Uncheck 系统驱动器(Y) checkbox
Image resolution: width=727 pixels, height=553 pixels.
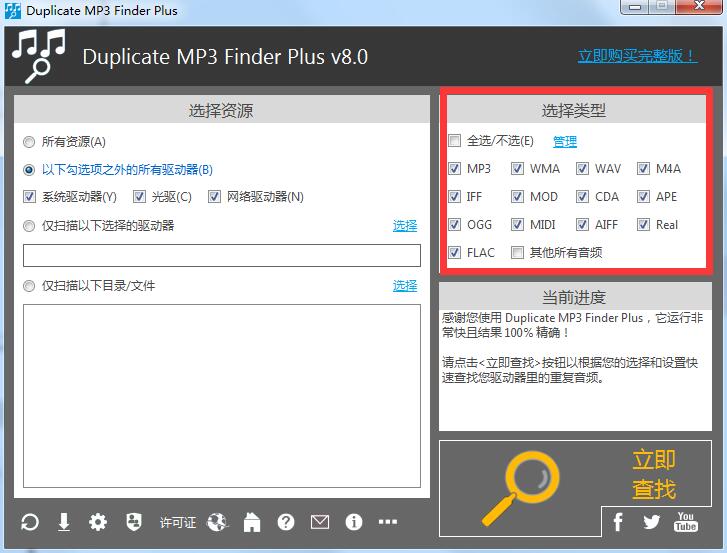coord(29,197)
